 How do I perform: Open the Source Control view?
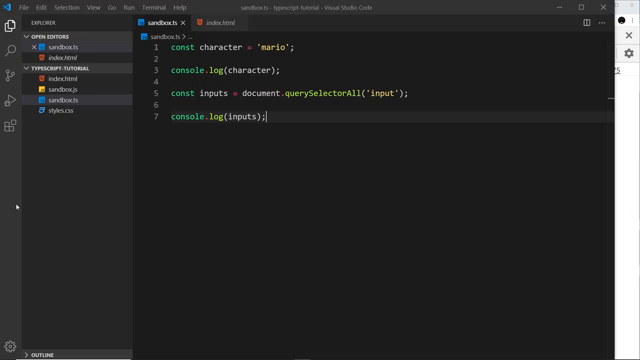[10, 76]
